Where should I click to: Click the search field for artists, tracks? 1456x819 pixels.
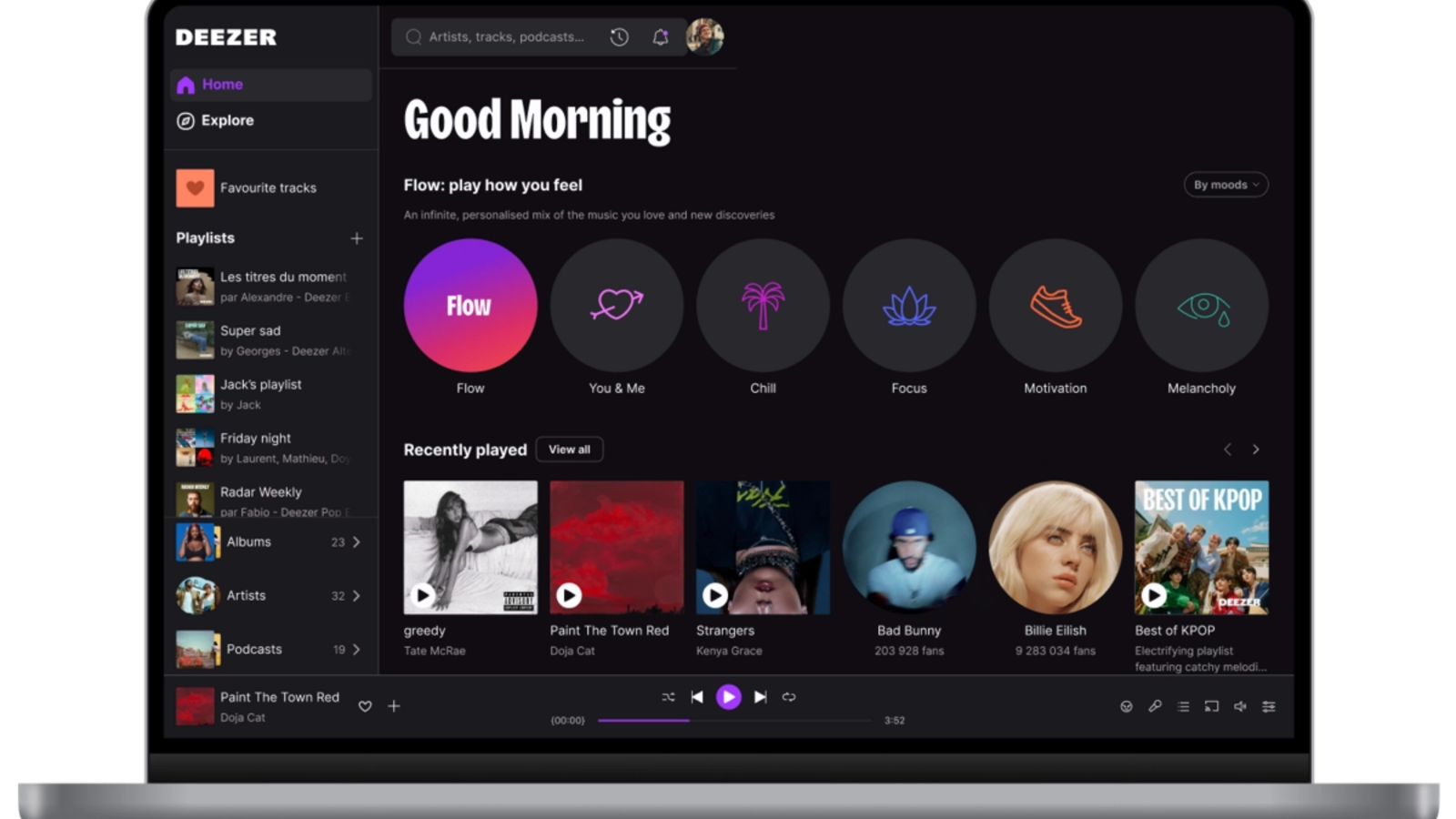(x=506, y=37)
